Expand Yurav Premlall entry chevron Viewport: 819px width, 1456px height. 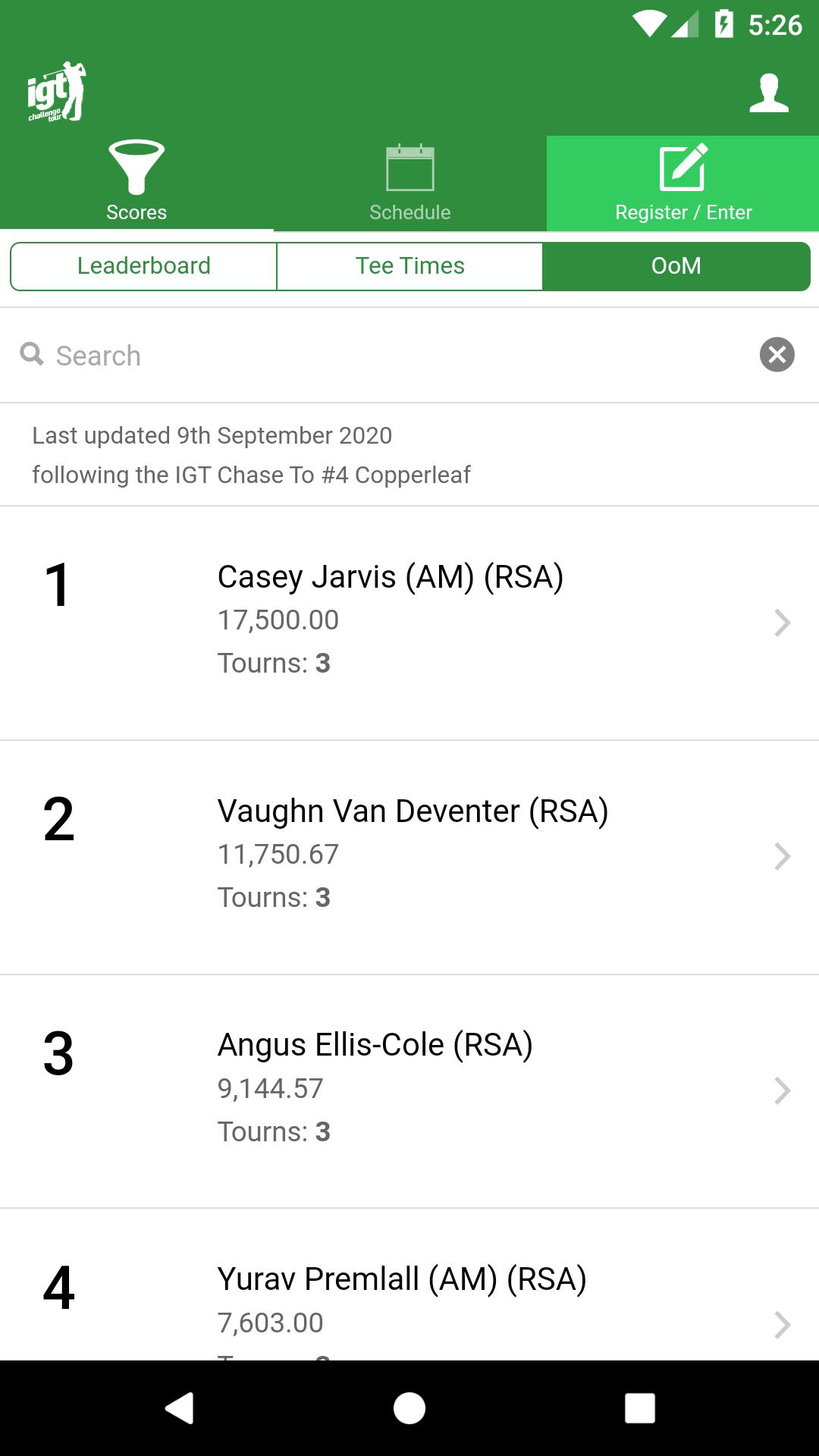tap(782, 1325)
